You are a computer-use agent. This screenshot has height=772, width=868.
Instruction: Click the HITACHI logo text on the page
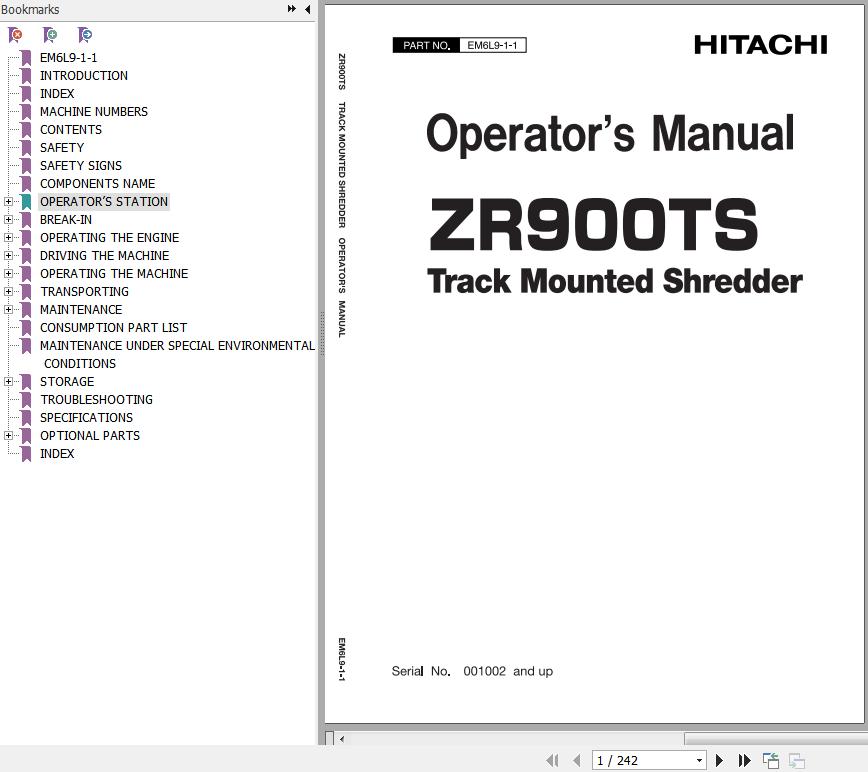(761, 45)
